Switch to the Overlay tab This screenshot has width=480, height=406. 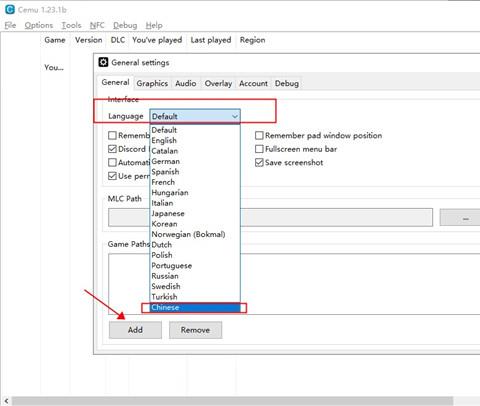pos(218,83)
